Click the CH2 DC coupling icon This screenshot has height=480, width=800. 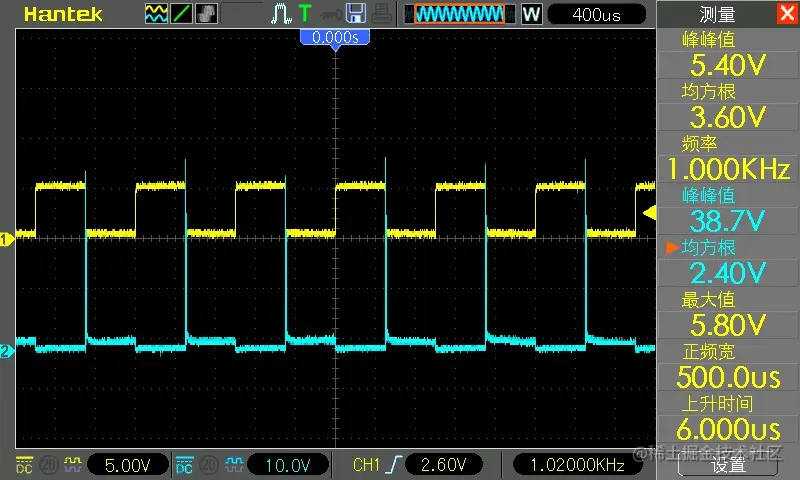click(184, 464)
